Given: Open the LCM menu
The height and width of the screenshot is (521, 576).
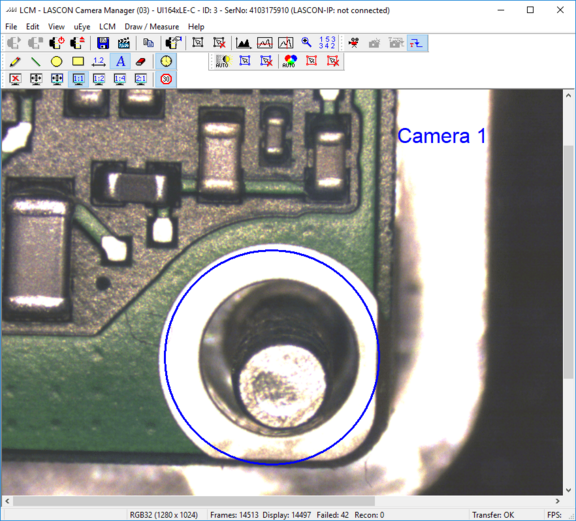Looking at the screenshot, I should pos(107,27).
